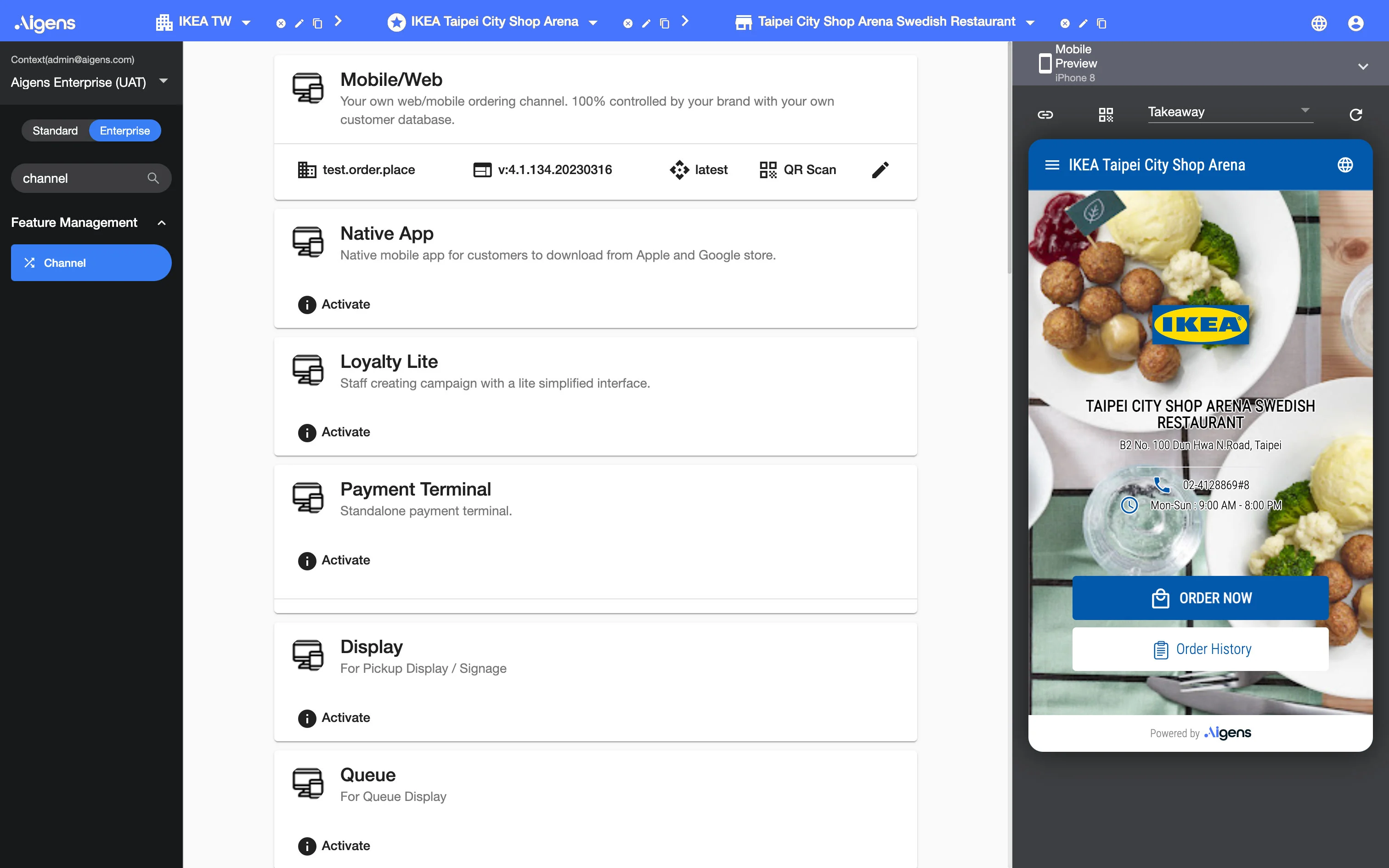Switch to Enterprise mode

(124, 130)
